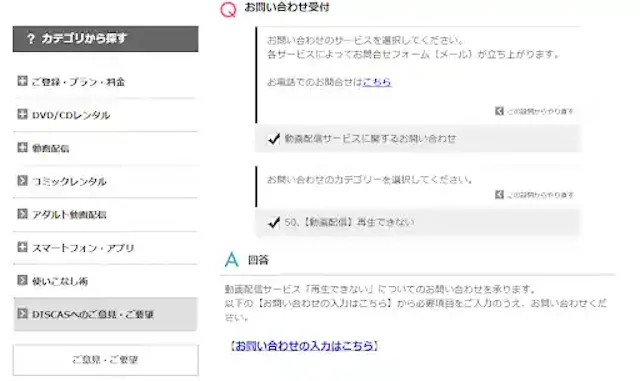This screenshot has height=381, width=640.
Task: Open 使いこなし術 category
Action: 60,281
